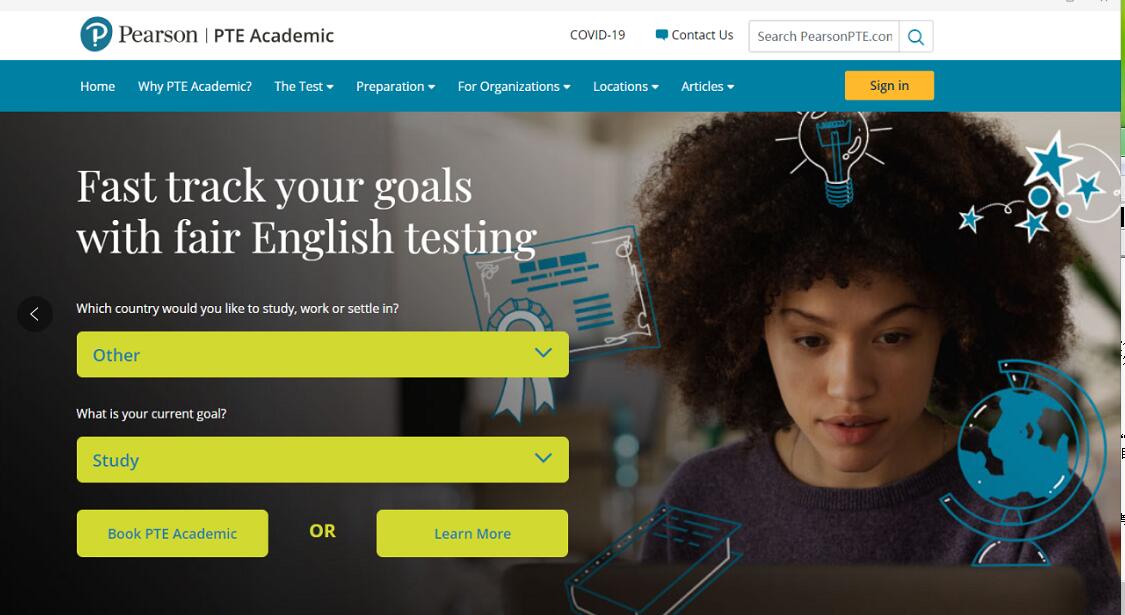
Task: Open the Articles menu
Action: click(x=707, y=86)
